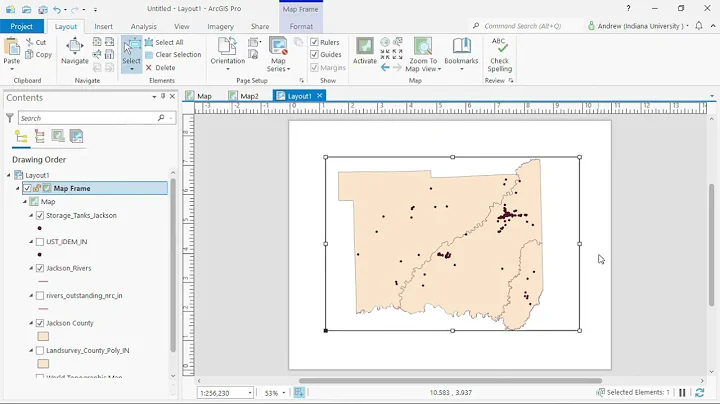This screenshot has width=720, height=404.
Task: Select List By Map Frame icon
Action: (x=58, y=136)
